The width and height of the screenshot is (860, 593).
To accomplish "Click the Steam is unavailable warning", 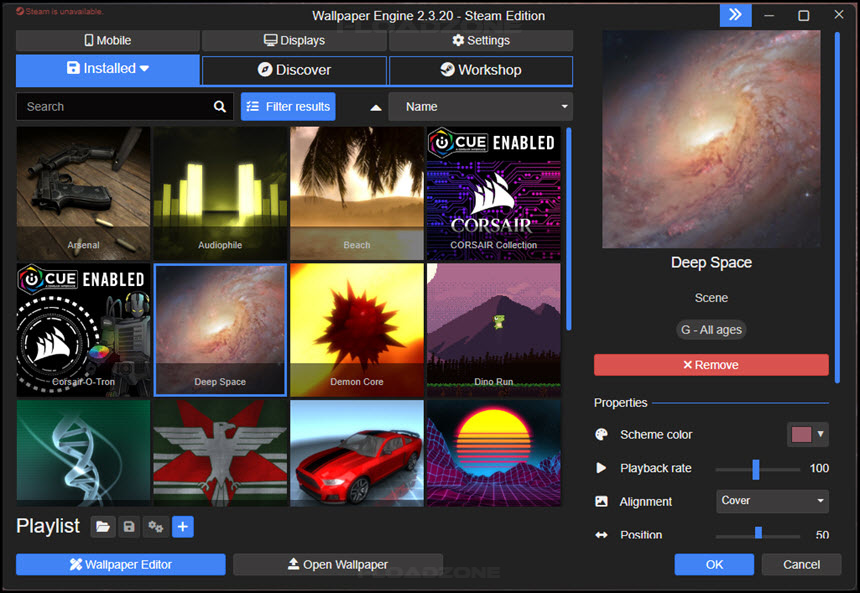I will coord(59,11).
